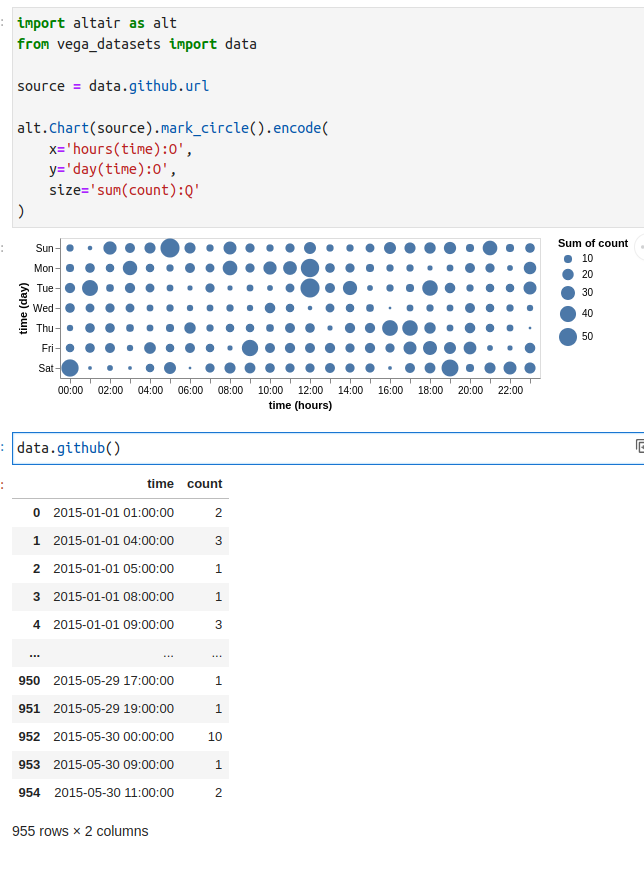The height and width of the screenshot is (881, 644).
Task: Select the largest bubble on the Sun row
Action: click(170, 248)
